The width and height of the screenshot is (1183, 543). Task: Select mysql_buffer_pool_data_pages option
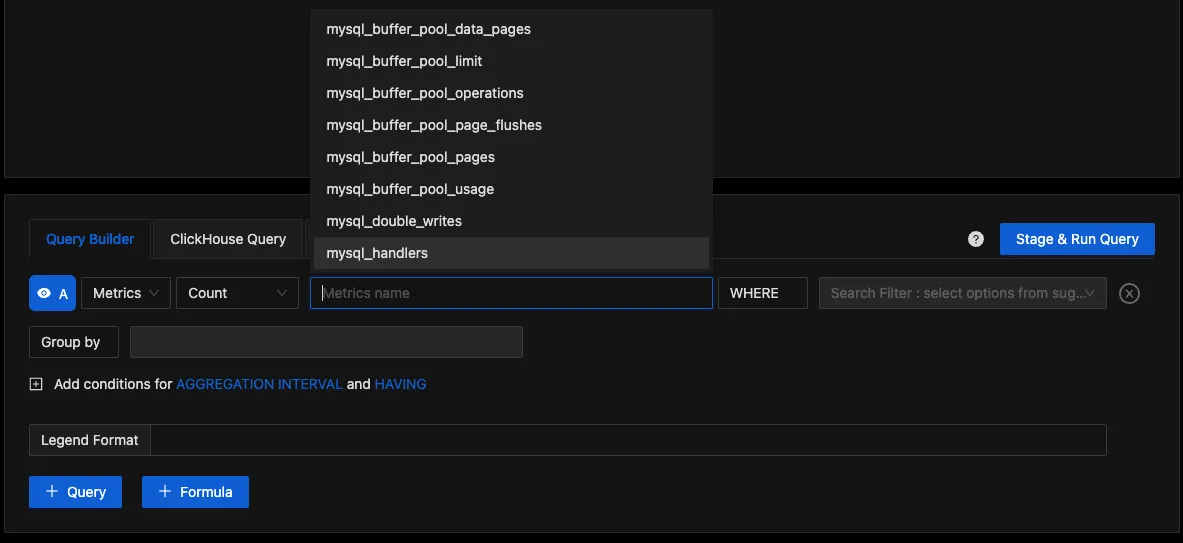(511, 29)
